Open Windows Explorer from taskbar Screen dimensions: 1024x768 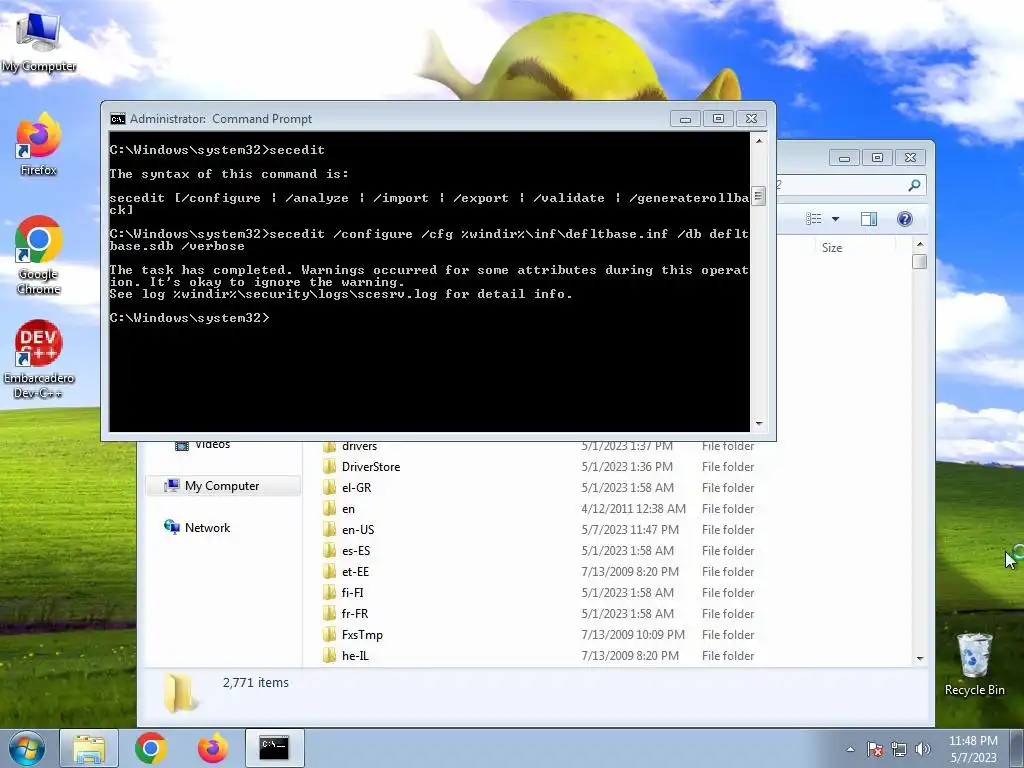coord(89,748)
